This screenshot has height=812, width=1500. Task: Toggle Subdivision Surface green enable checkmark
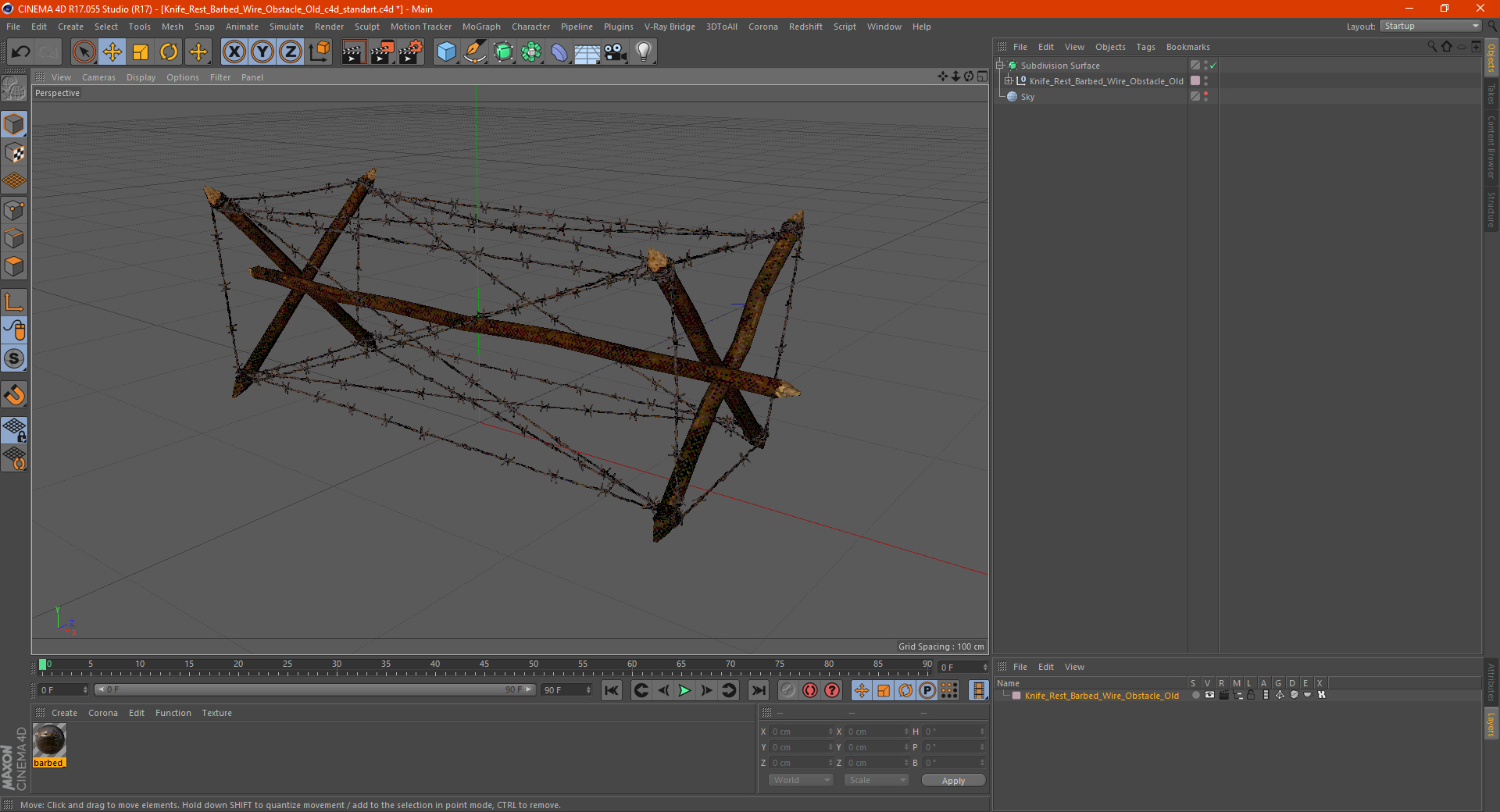(x=1213, y=66)
